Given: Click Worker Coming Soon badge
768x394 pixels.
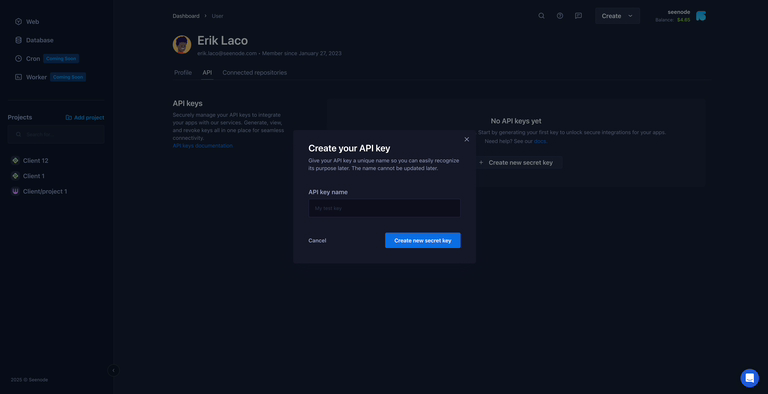Looking at the screenshot, I should coord(68,77).
